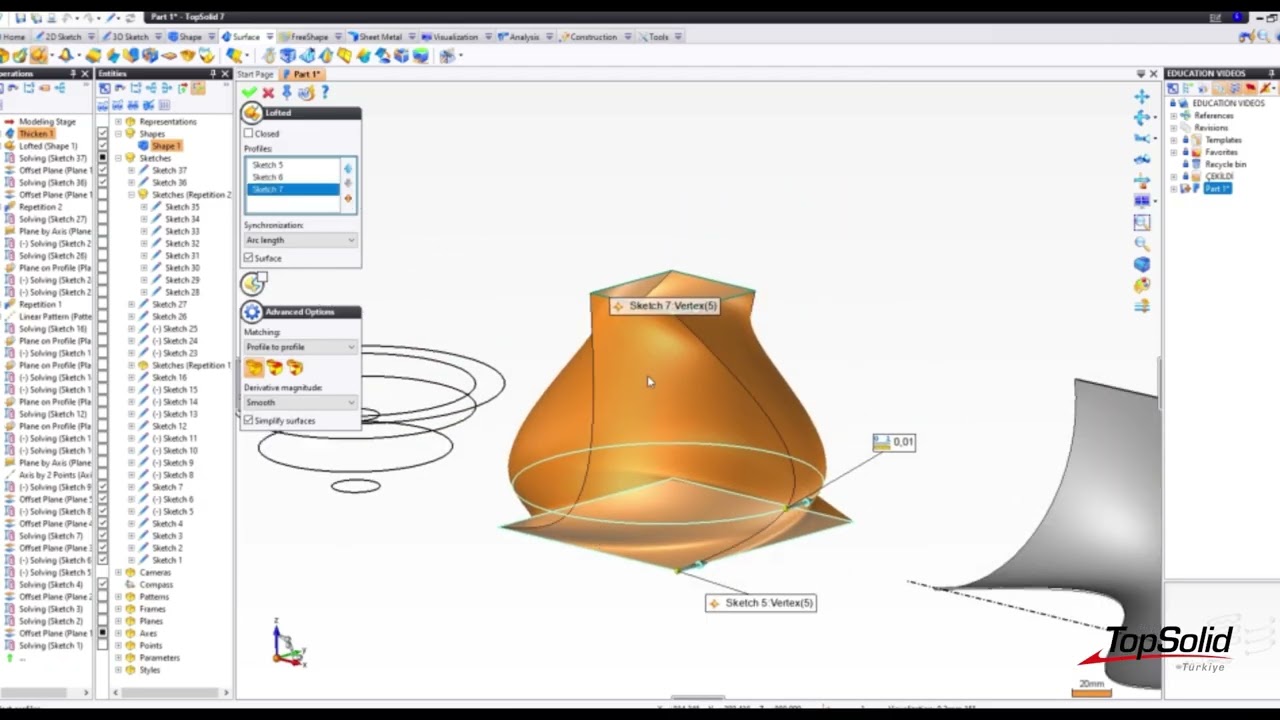Click the blue cube view icon
This screenshot has height=720, width=1280.
point(1141,264)
